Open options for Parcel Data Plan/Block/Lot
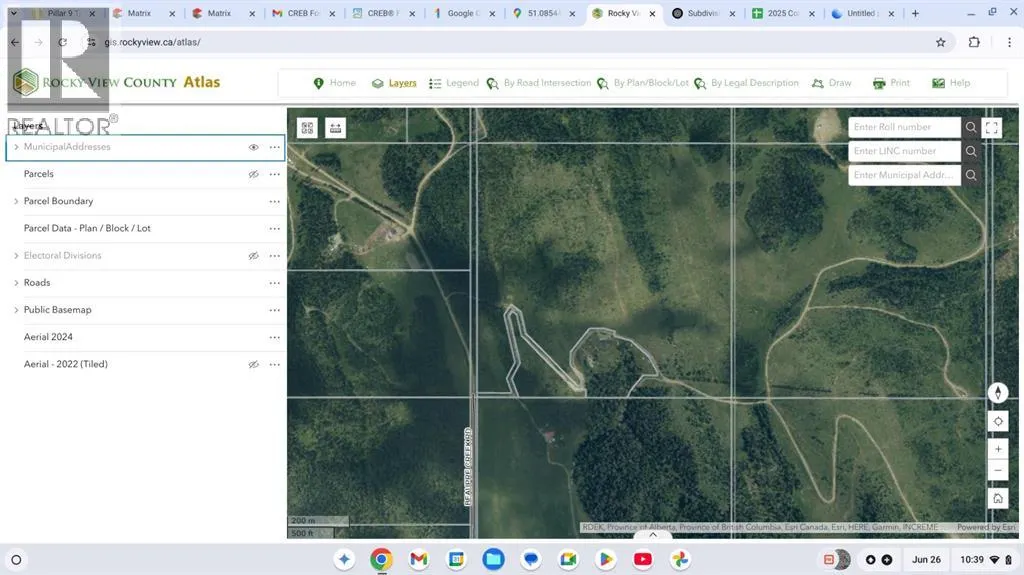The height and width of the screenshot is (575, 1024). pos(275,229)
